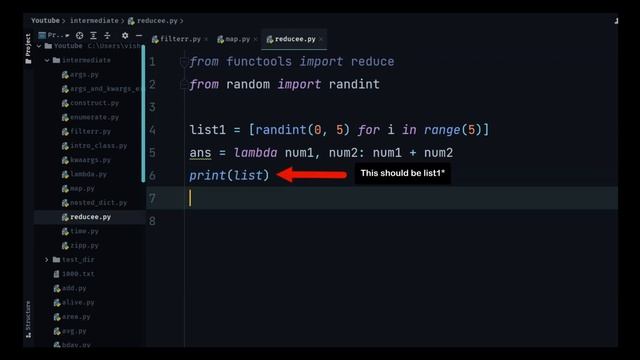Collapse the intermediate folder
640x360 pixels.
point(47,60)
